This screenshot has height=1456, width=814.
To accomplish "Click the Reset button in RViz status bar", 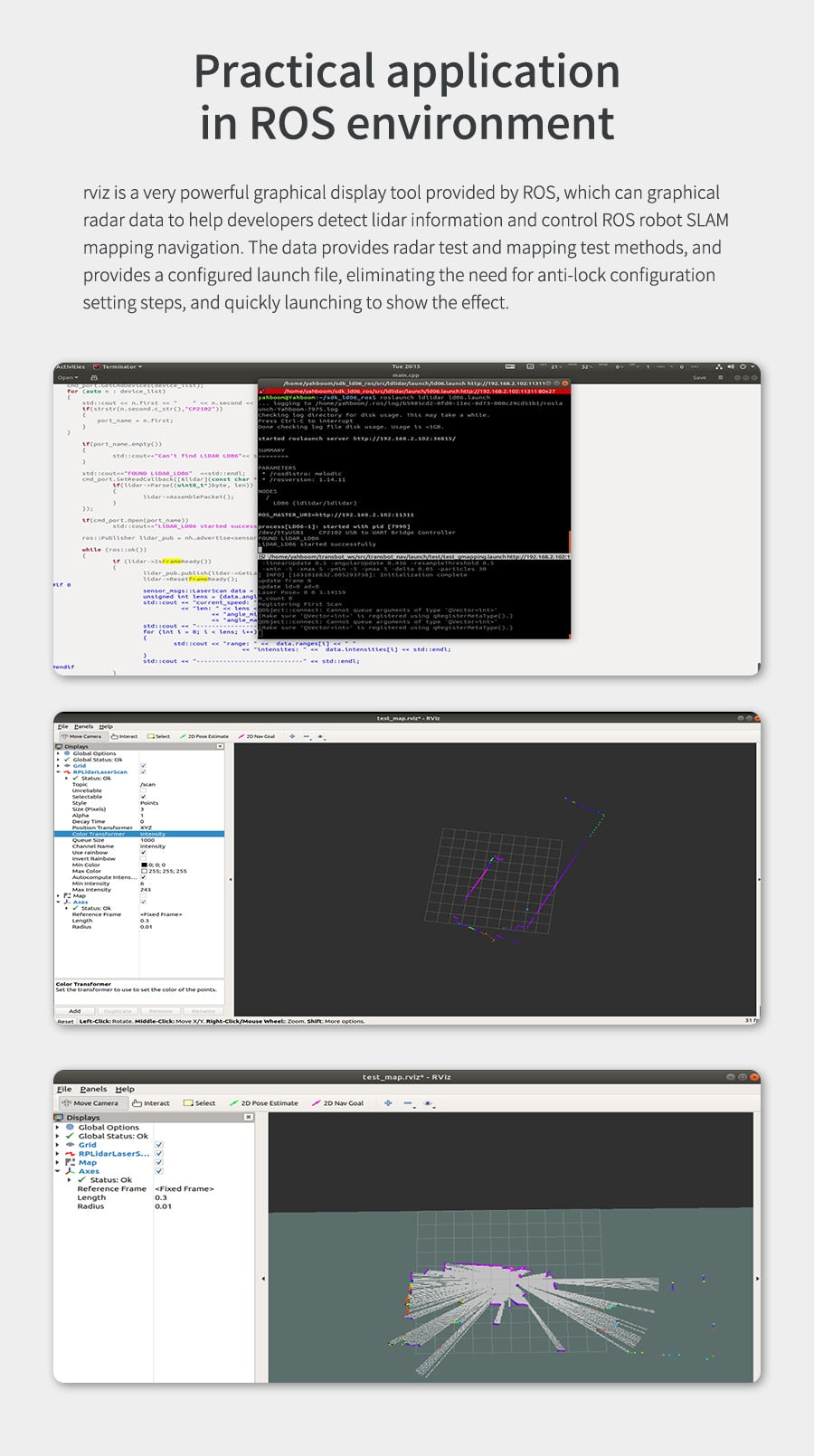I will [65, 1021].
